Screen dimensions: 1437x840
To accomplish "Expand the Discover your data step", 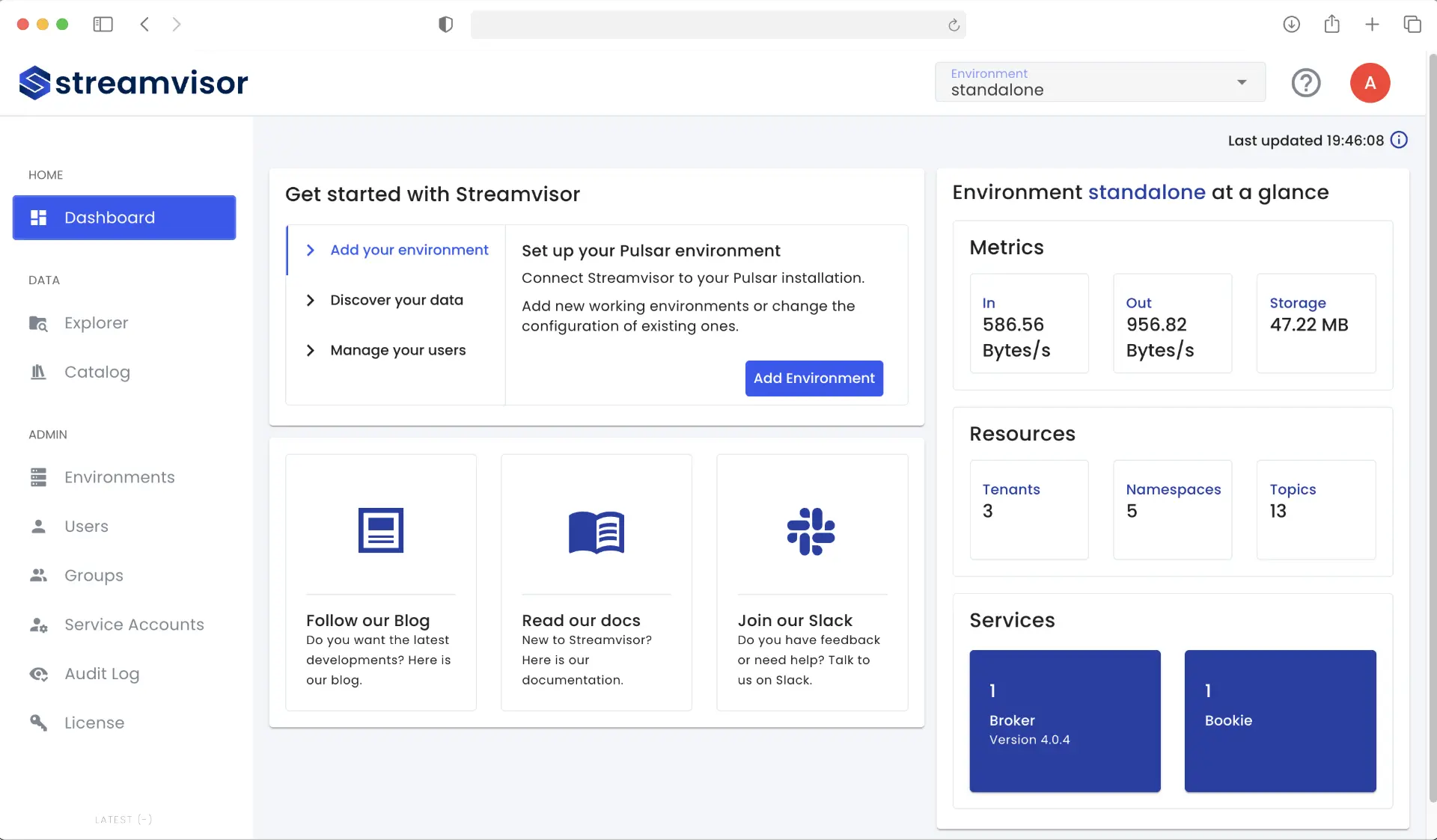I will coord(396,300).
